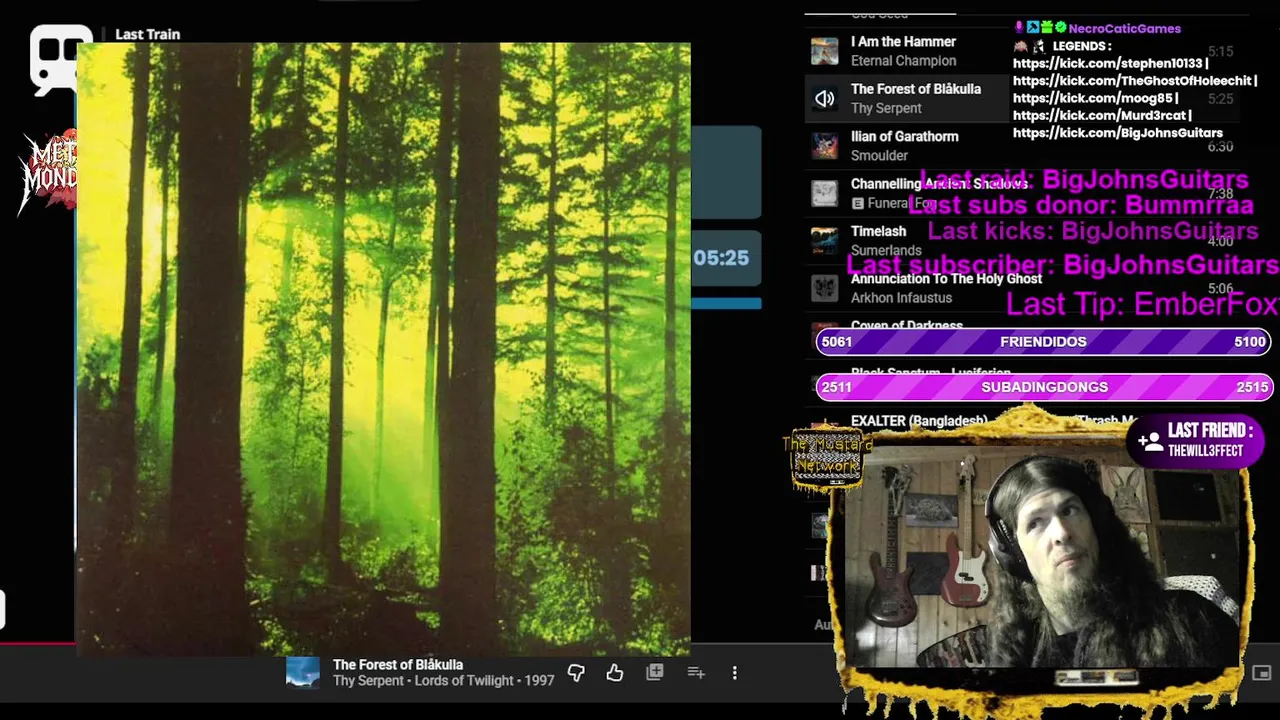Click the add to queue icon

point(696,673)
